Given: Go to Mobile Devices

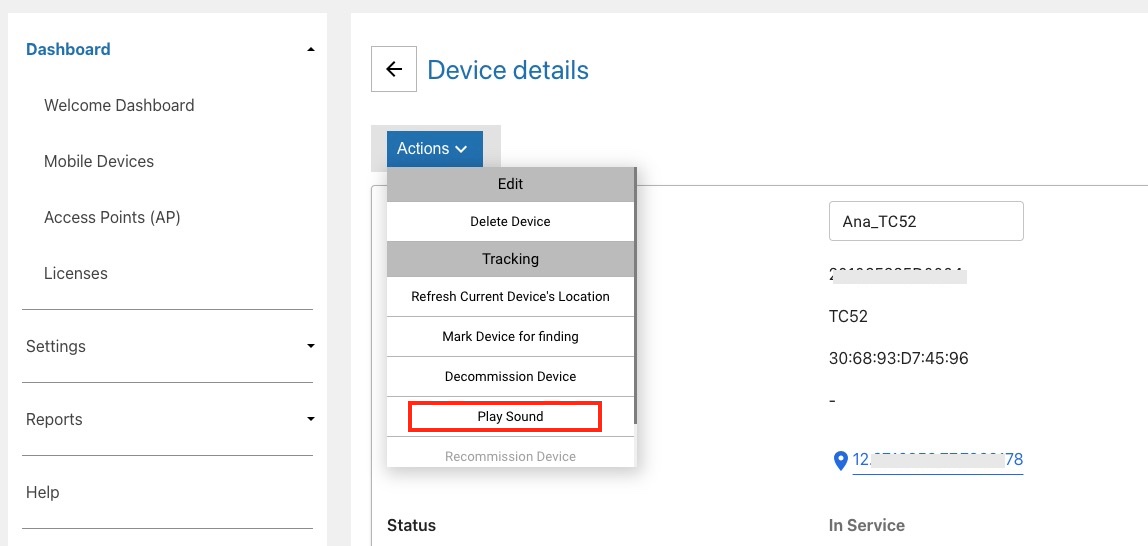Looking at the screenshot, I should point(99,161).
